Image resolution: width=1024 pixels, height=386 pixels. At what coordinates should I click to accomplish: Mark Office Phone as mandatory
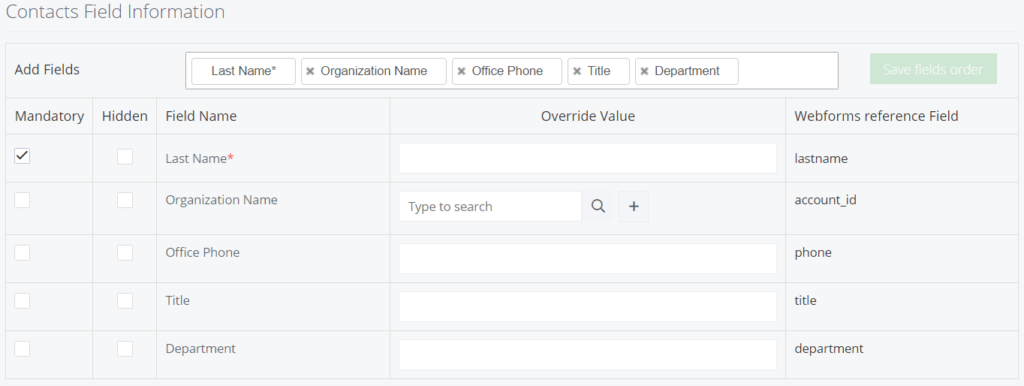point(22,253)
